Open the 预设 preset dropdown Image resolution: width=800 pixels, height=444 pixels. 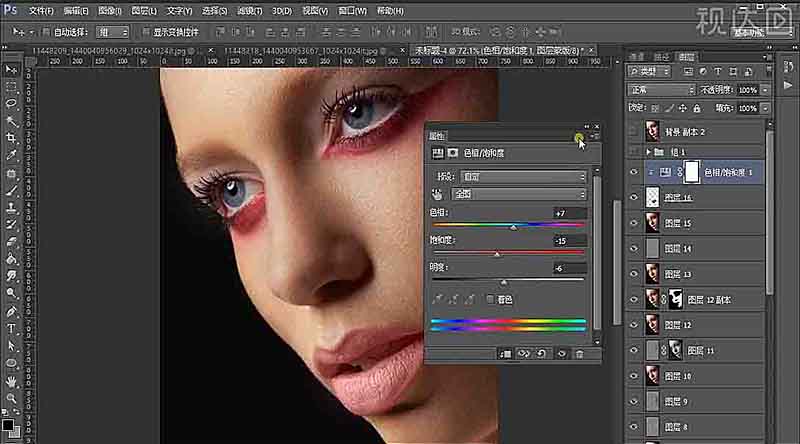coord(523,177)
